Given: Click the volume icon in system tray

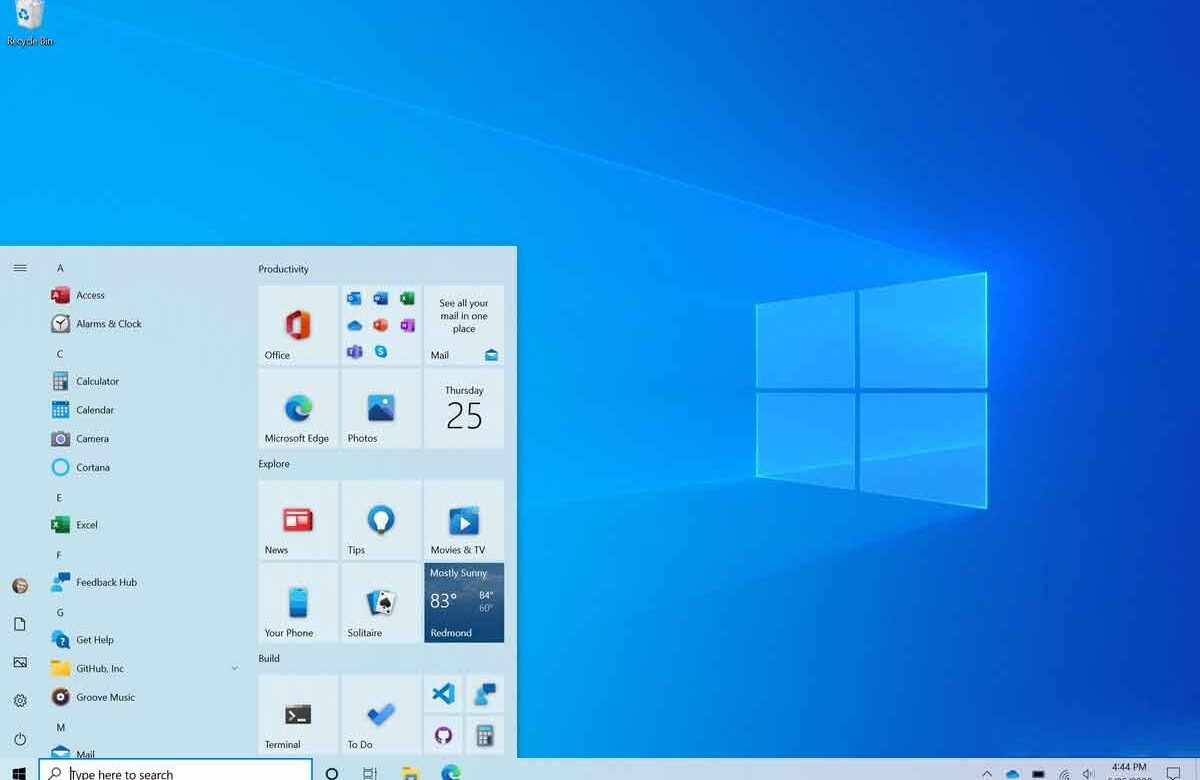Looking at the screenshot, I should [1088, 774].
